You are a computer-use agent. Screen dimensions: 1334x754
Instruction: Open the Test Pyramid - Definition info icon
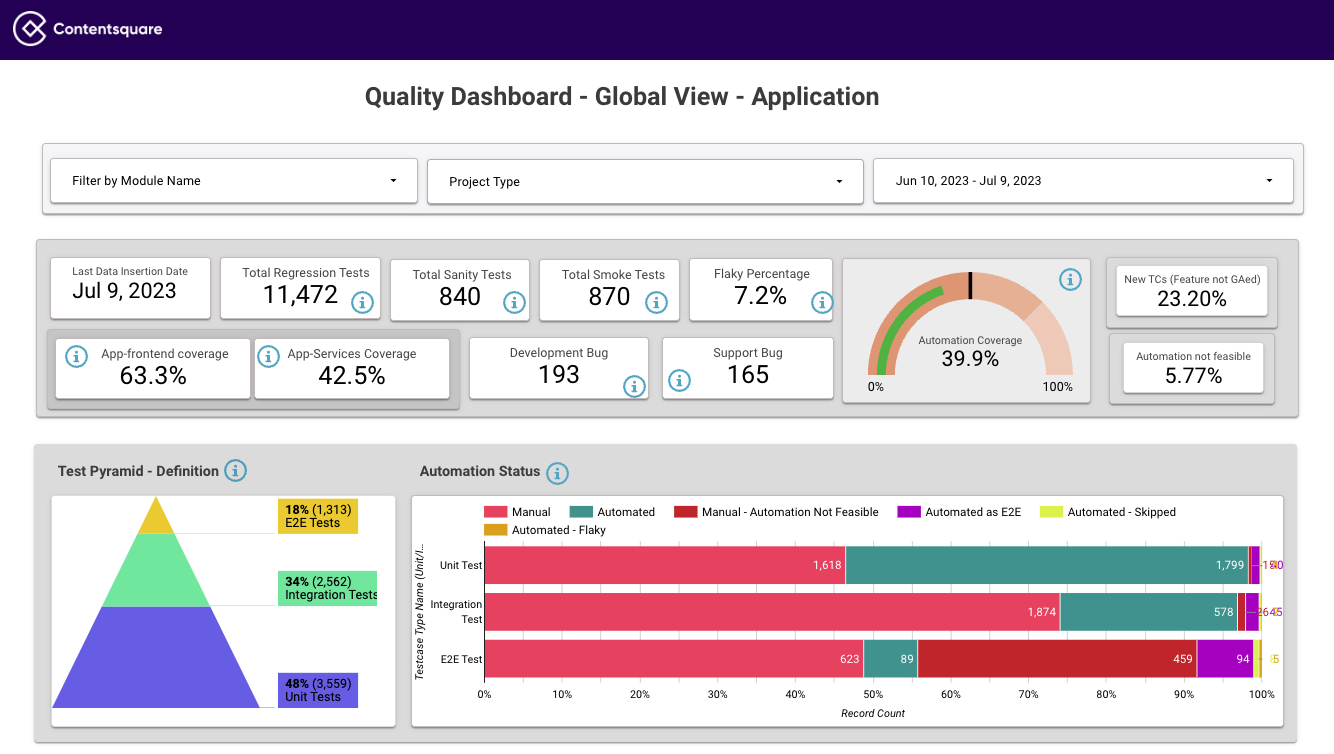pos(236,470)
